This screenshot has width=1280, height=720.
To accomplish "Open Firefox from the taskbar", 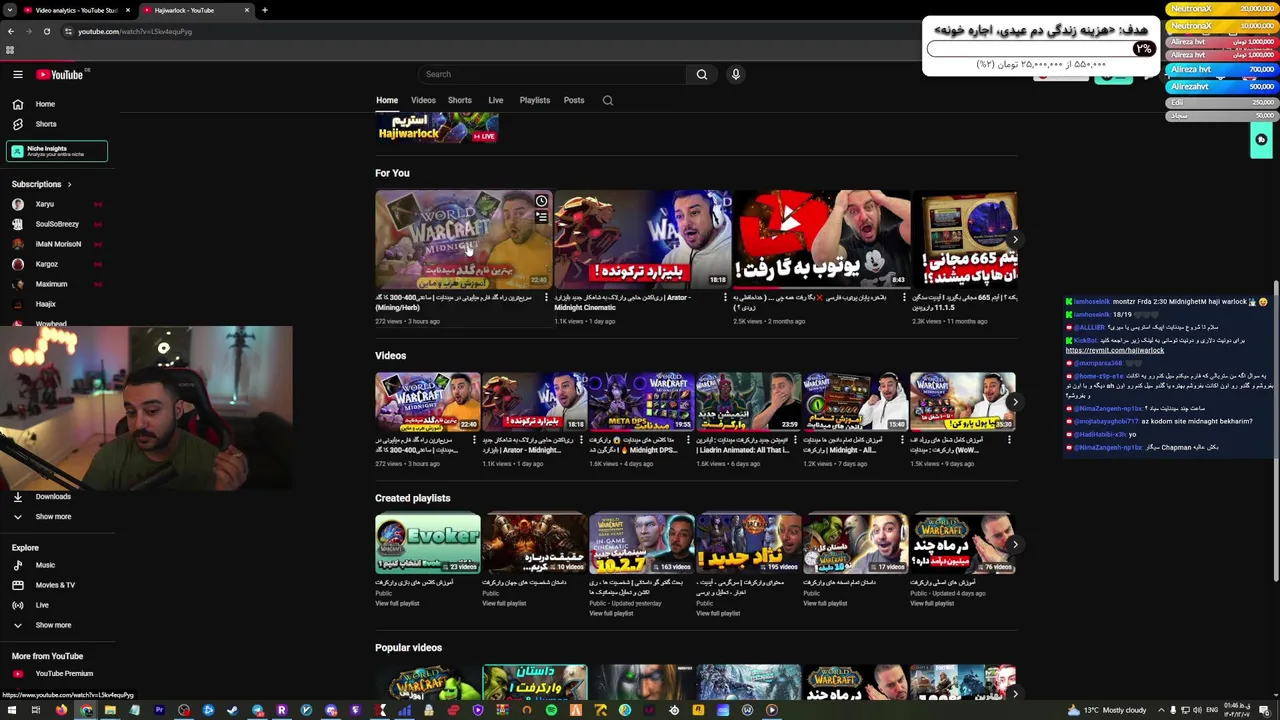I will pyautogui.click(x=61, y=710).
